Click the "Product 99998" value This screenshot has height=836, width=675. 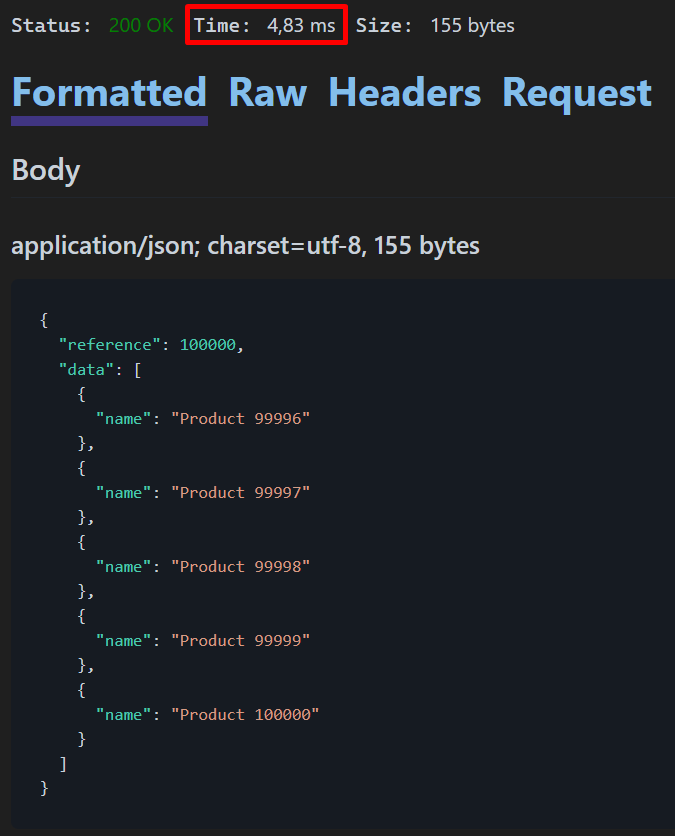tap(240, 566)
